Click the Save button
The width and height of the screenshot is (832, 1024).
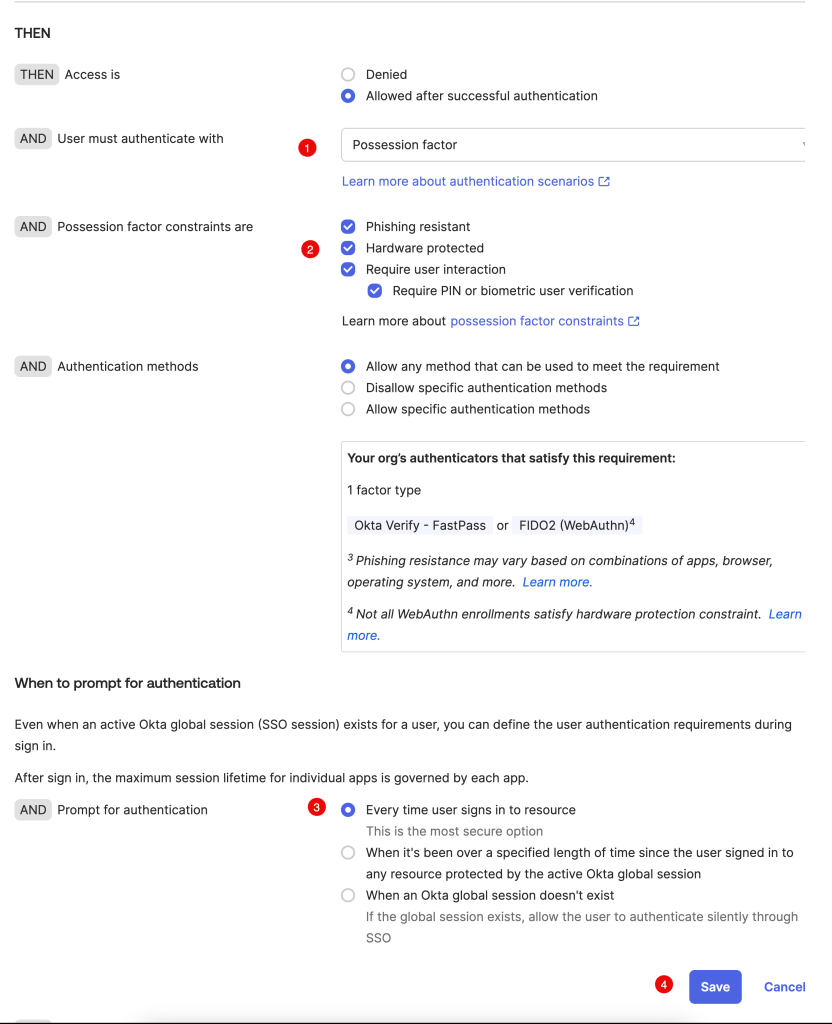pyautogui.click(x=715, y=987)
